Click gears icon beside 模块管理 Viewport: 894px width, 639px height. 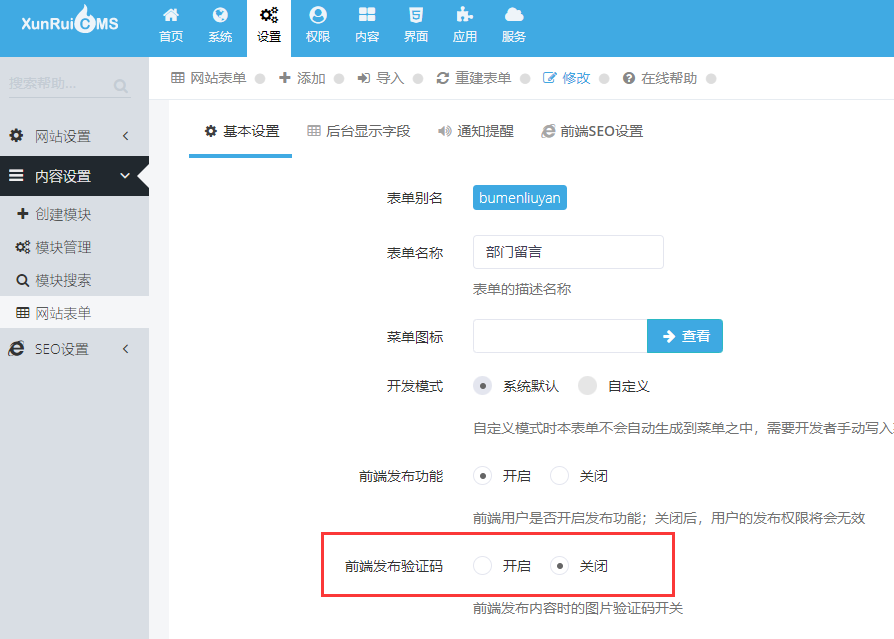click(x=23, y=247)
